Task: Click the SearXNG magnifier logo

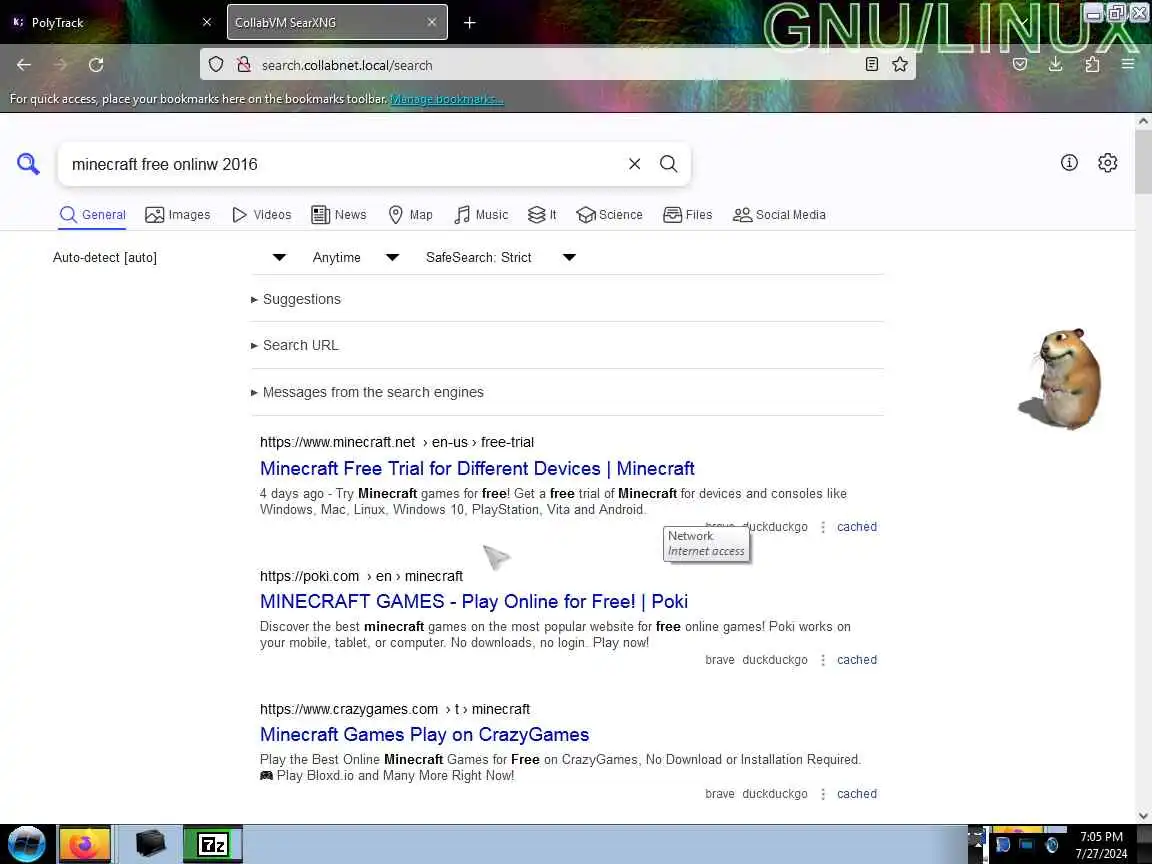Action: click(28, 163)
